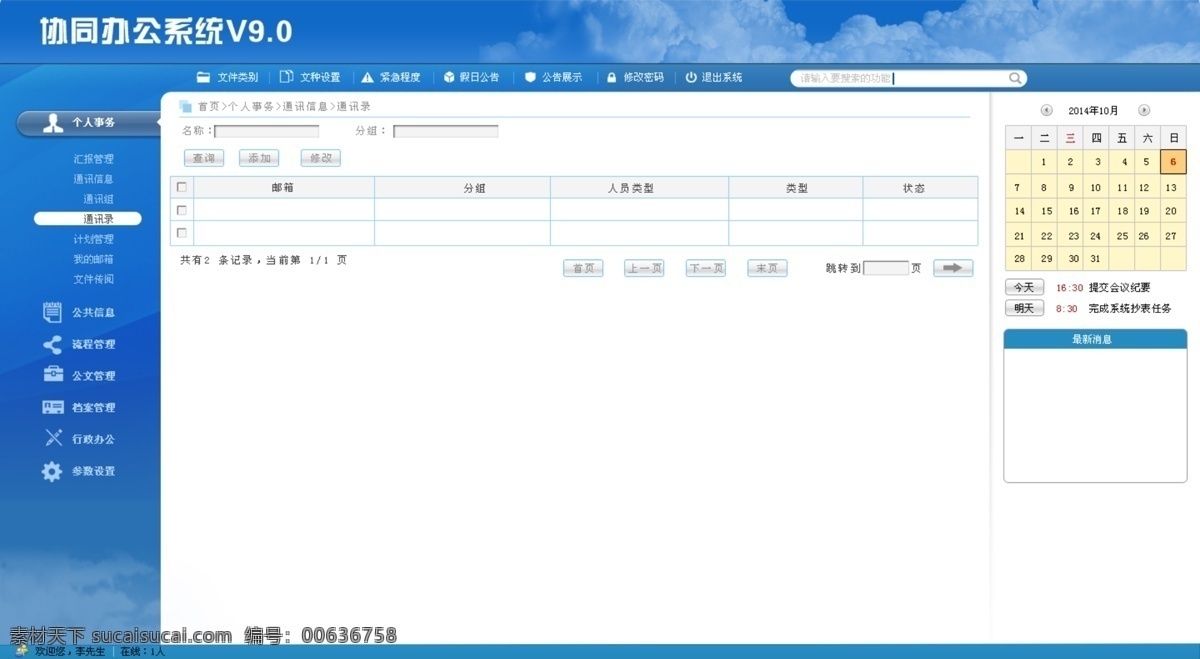Click the 2014年10月 calendar title
The image size is (1200, 659).
[x=1094, y=111]
